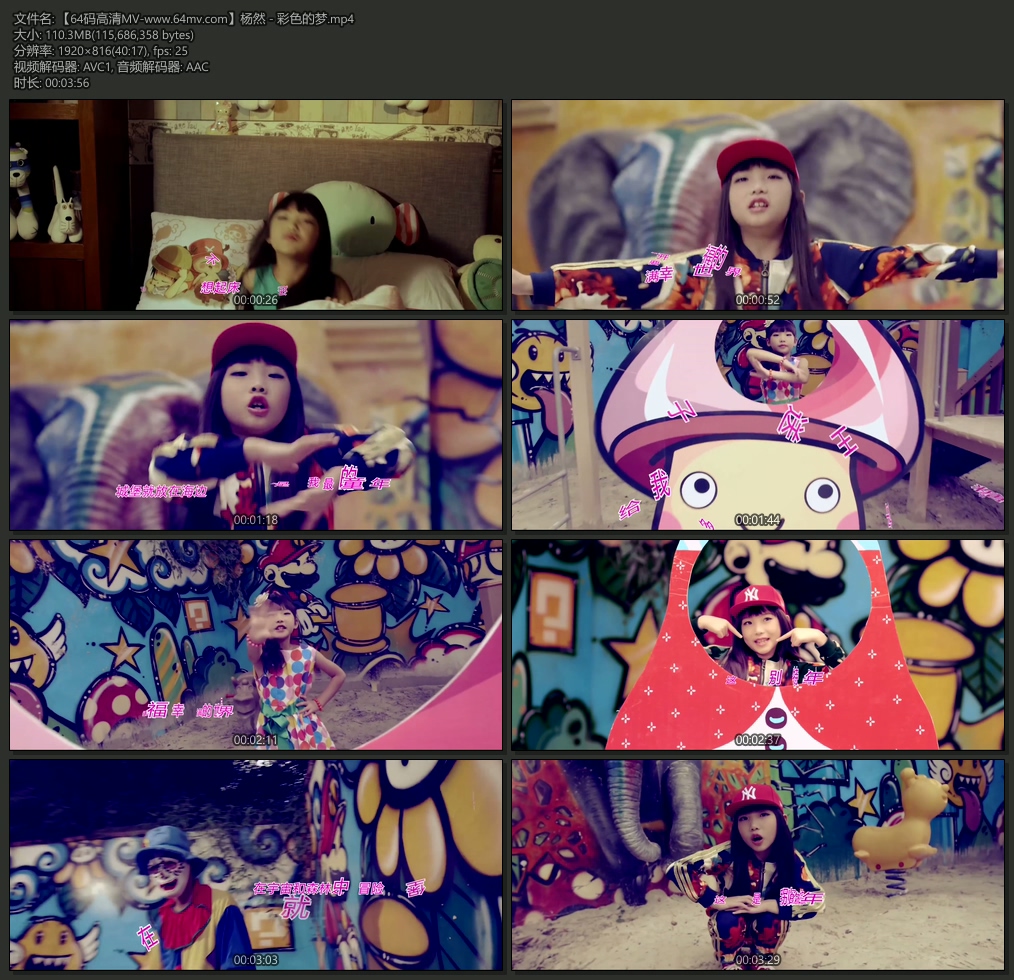This screenshot has width=1014, height=980.
Task: Click the file name line ending in 彩色的梦.mp4
Action: [184, 19]
